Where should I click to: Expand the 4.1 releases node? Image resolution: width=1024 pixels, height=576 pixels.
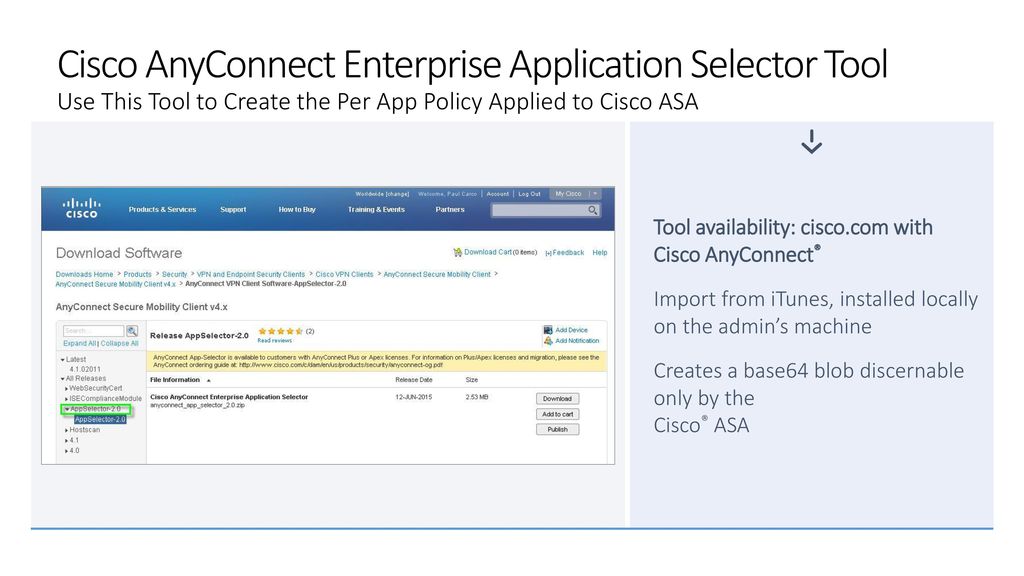coord(67,441)
